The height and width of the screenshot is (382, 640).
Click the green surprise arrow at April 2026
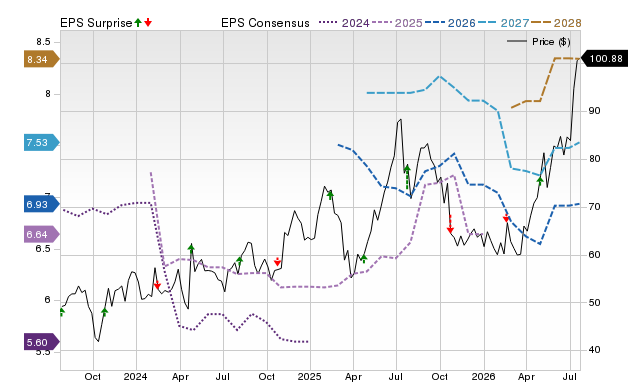pyautogui.click(x=540, y=180)
